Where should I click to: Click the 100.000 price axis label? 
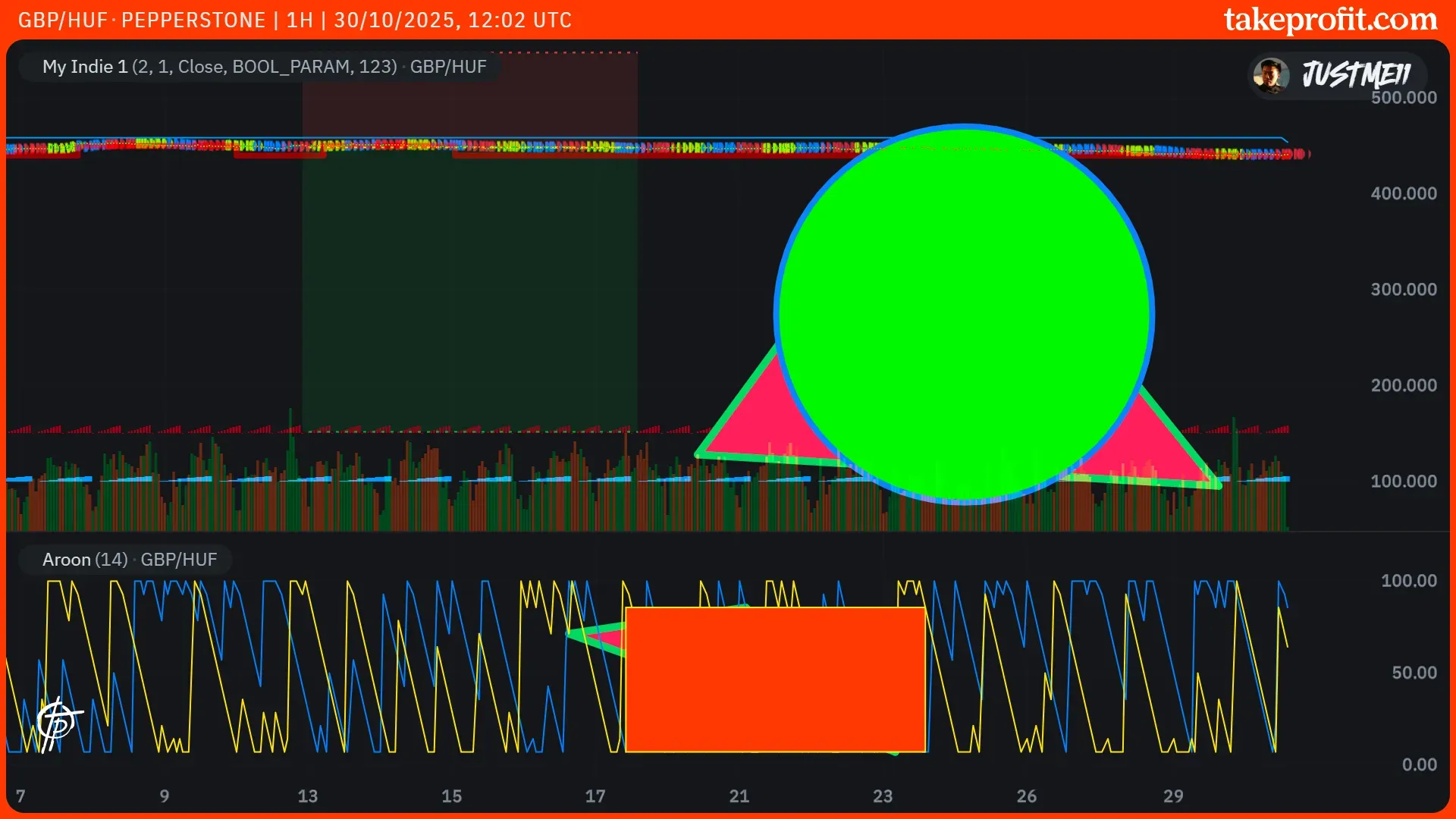point(1403,482)
